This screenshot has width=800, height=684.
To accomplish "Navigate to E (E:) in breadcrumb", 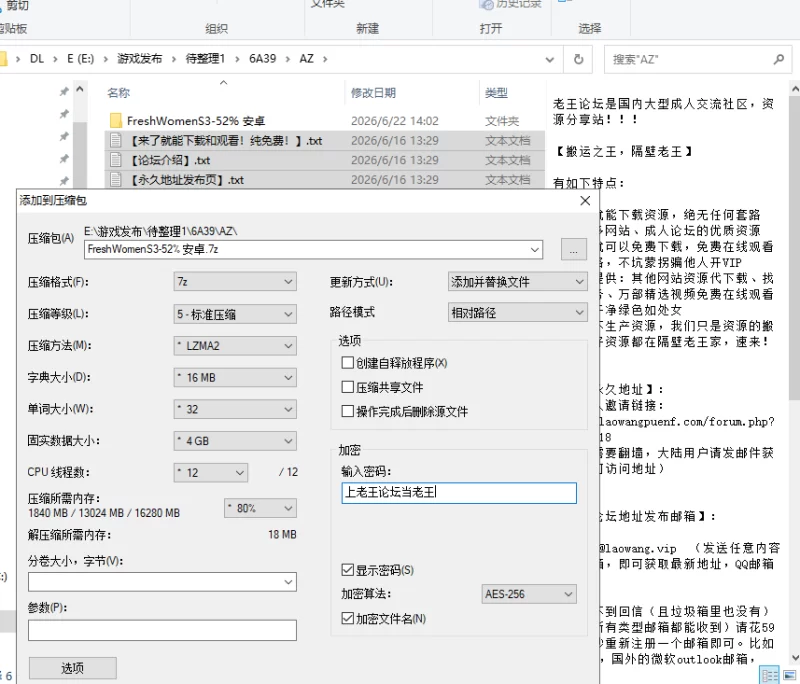I will click(81, 59).
